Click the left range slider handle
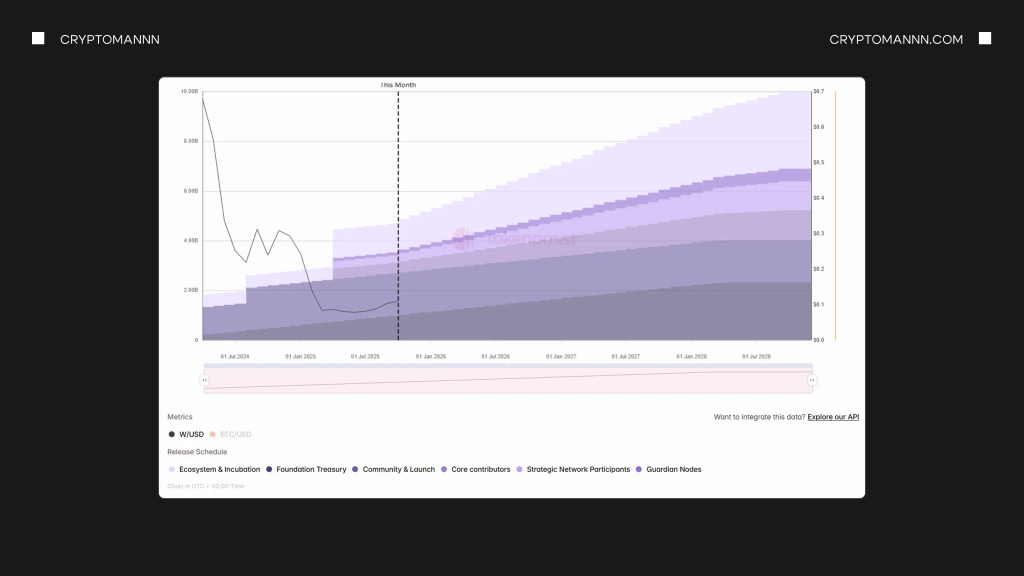 [205, 380]
